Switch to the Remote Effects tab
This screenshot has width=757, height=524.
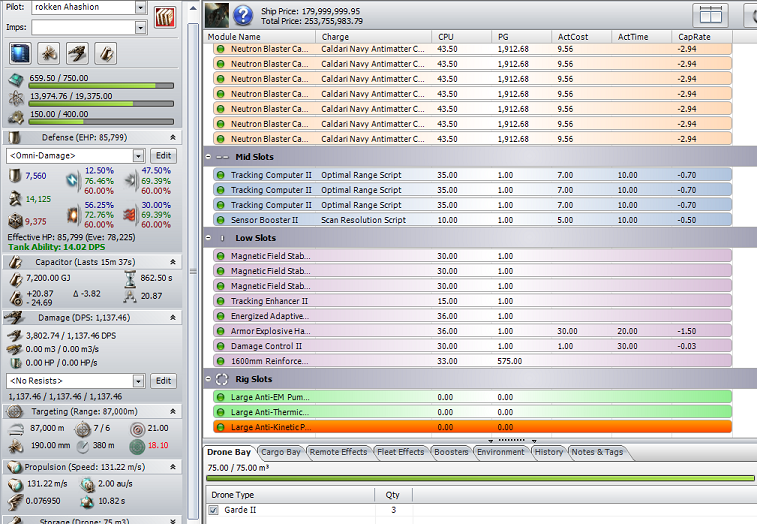[x=338, y=452]
